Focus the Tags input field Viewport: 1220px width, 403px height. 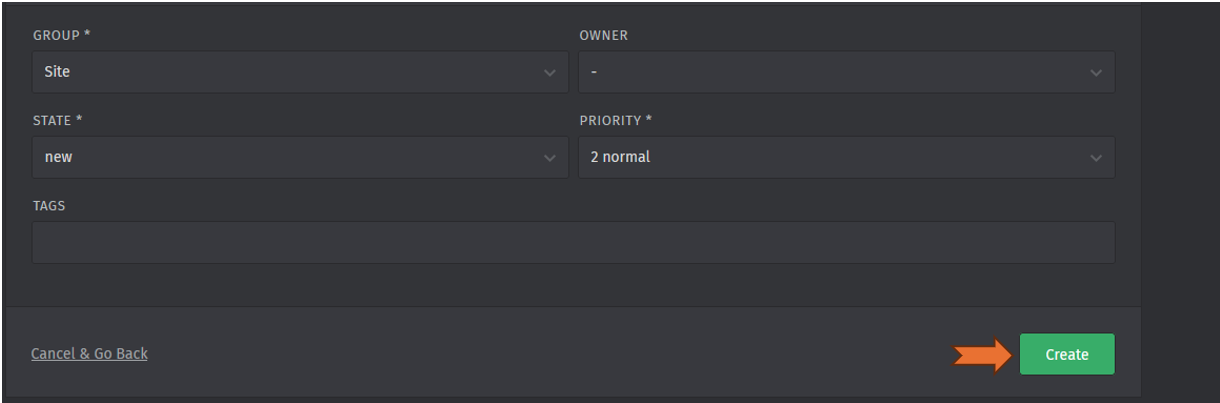pos(573,243)
